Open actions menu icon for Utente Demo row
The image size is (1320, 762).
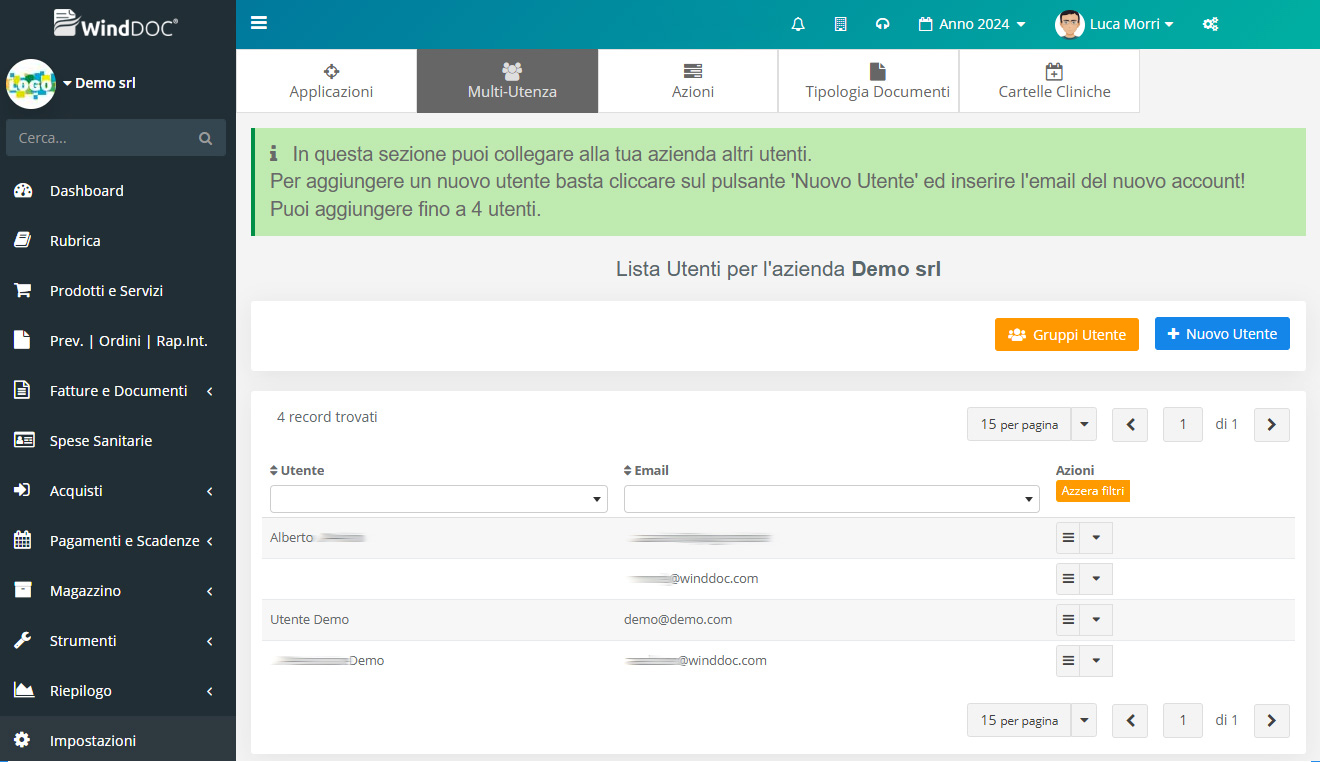(1068, 620)
